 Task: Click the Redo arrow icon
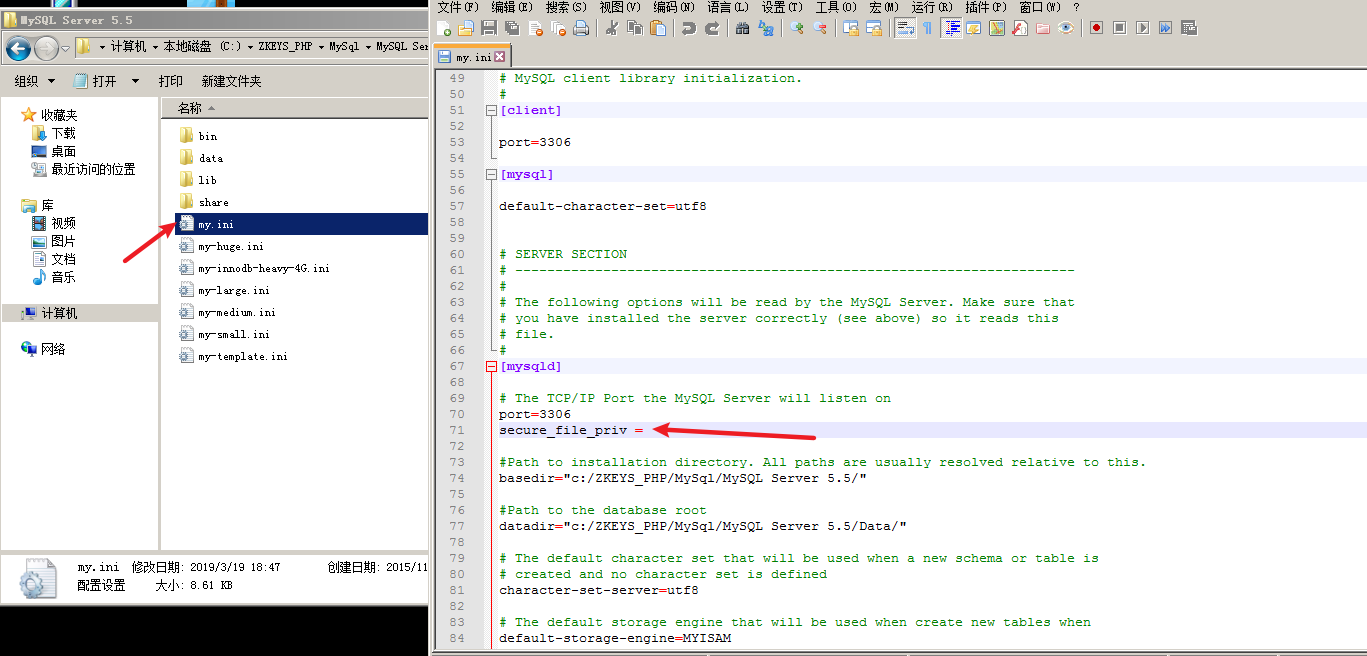pyautogui.click(x=712, y=28)
